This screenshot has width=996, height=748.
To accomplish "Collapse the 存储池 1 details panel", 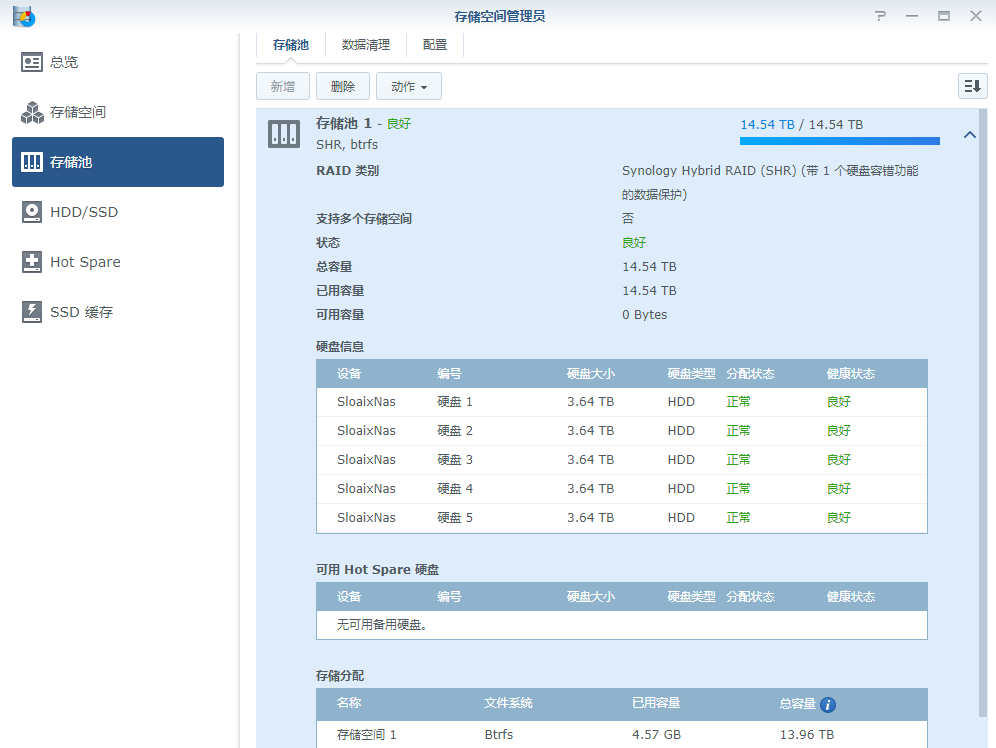I will coord(969,135).
